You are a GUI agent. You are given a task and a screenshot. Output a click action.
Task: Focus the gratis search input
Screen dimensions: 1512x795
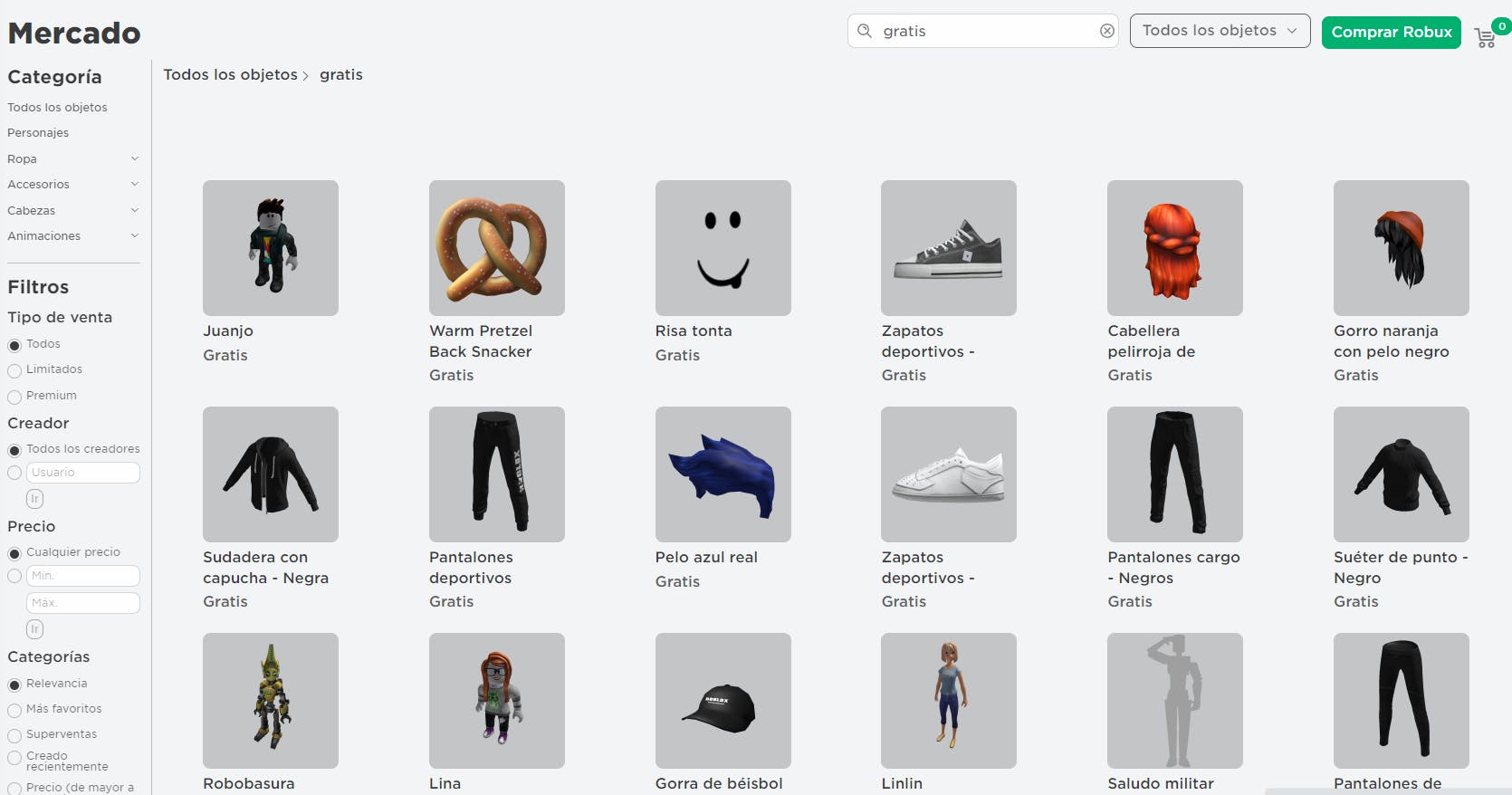tap(982, 31)
